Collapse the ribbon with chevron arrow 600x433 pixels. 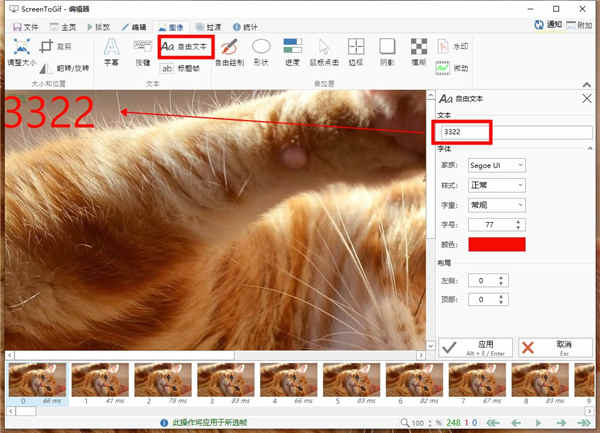click(x=587, y=85)
